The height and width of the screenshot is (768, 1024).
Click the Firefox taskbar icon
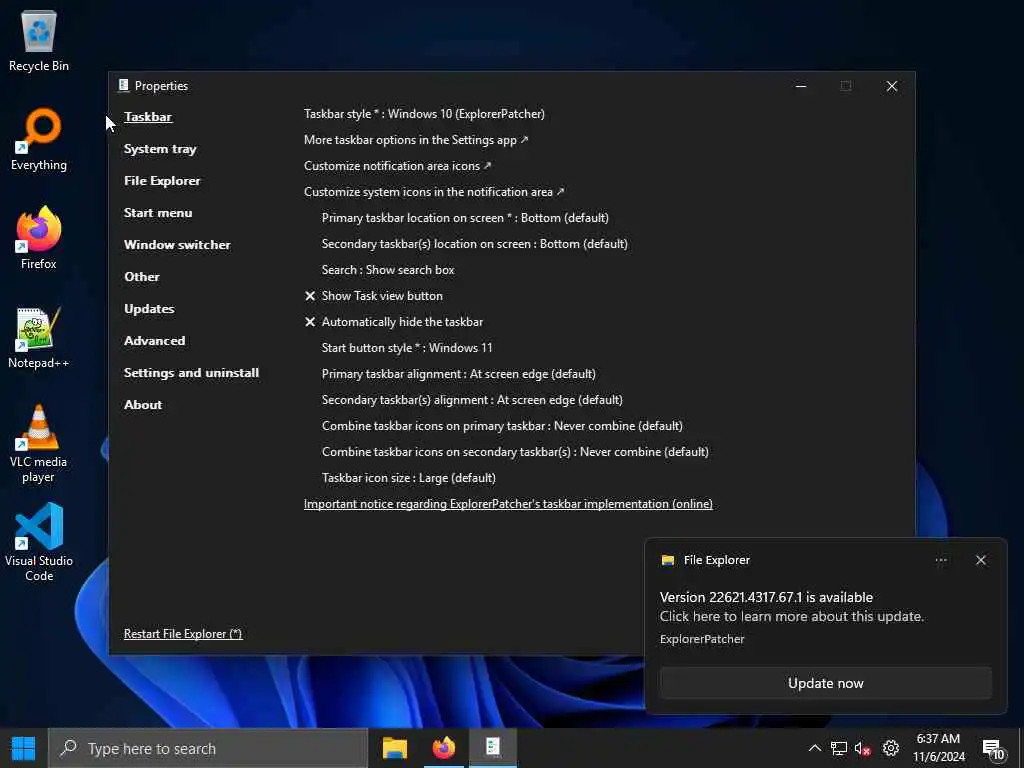click(443, 748)
